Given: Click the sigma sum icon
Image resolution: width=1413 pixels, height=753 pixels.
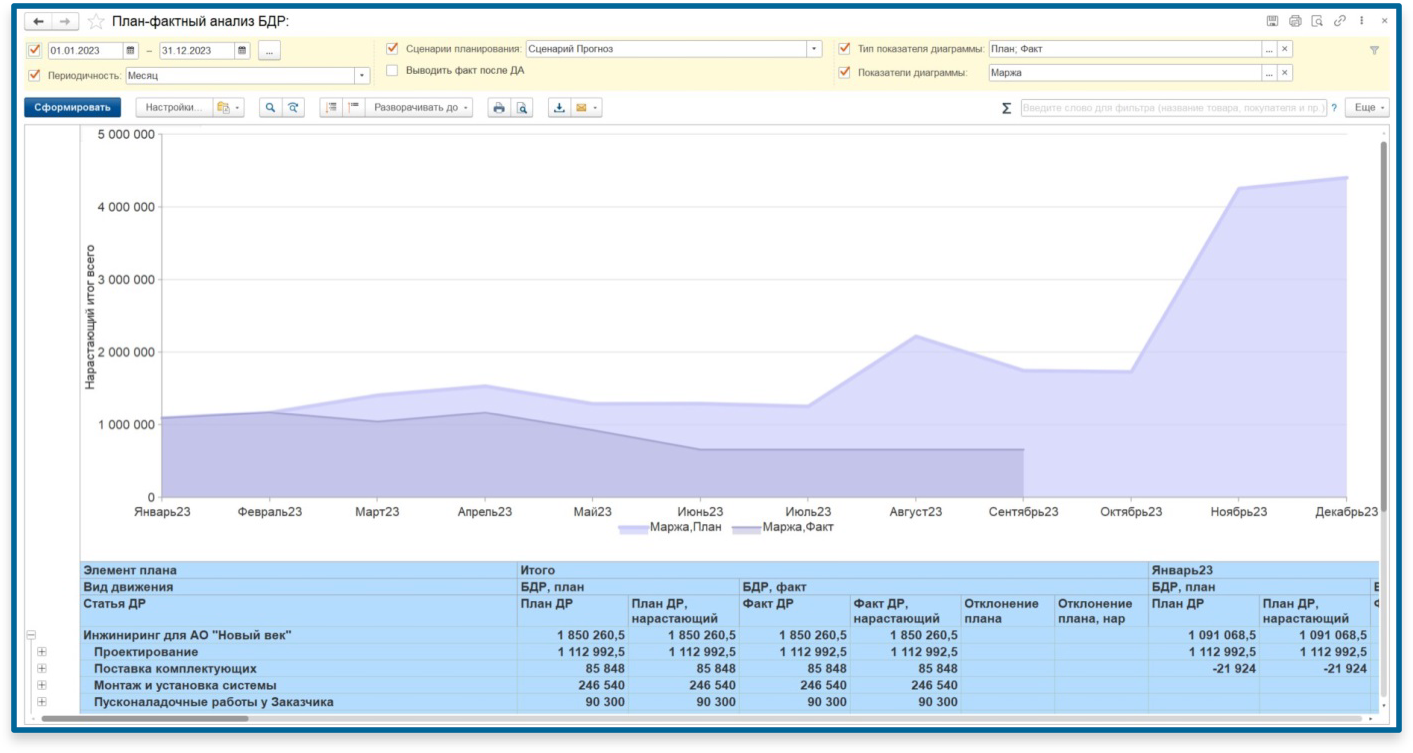Looking at the screenshot, I should [1006, 108].
